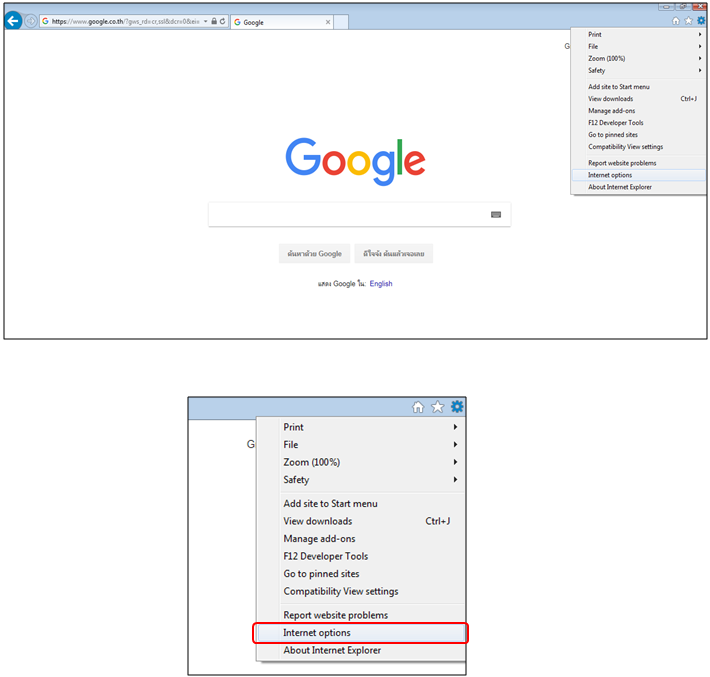
Task: Open Compatibility View settings in the enlarged menu
Action: (x=361, y=591)
